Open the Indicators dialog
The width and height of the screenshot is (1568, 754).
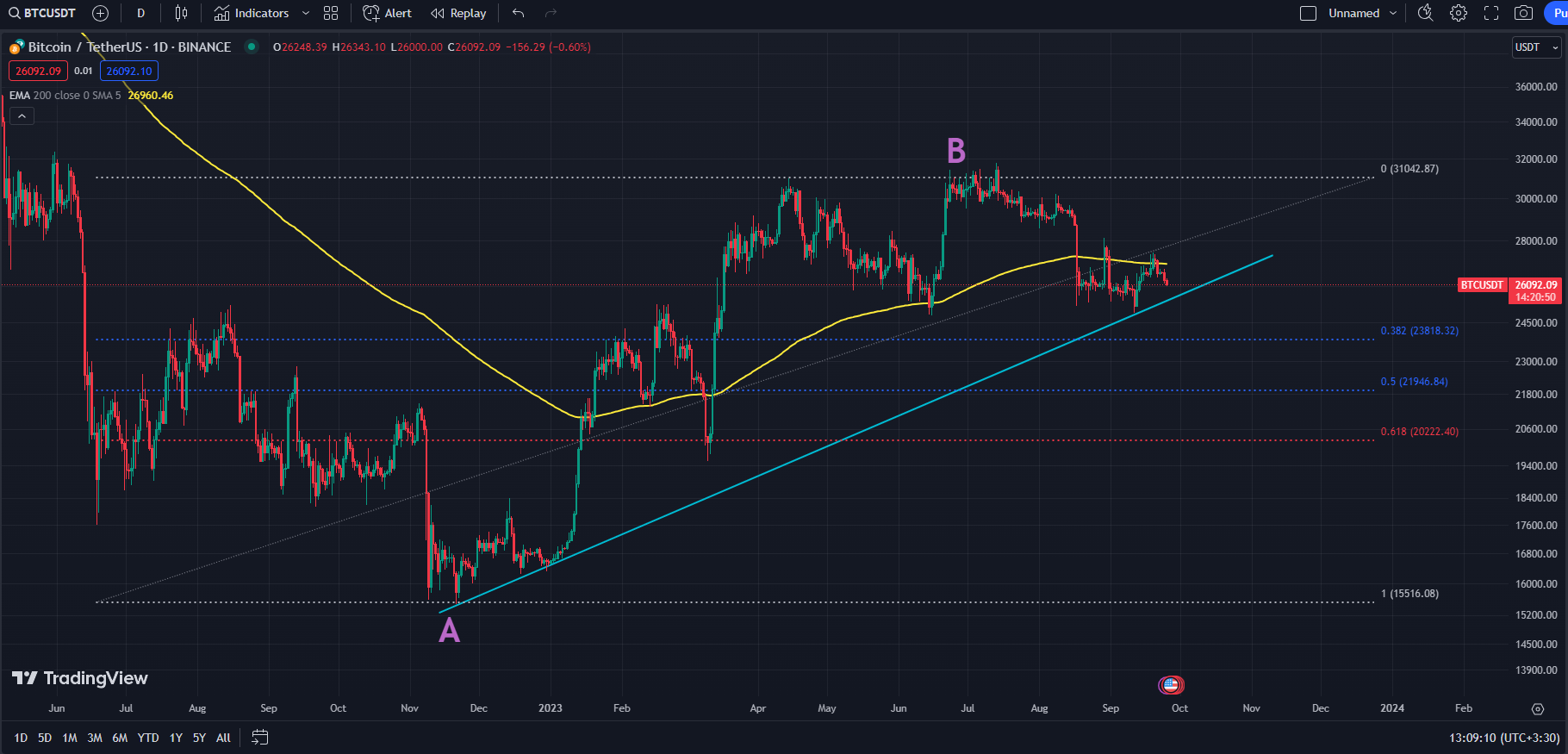(252, 13)
